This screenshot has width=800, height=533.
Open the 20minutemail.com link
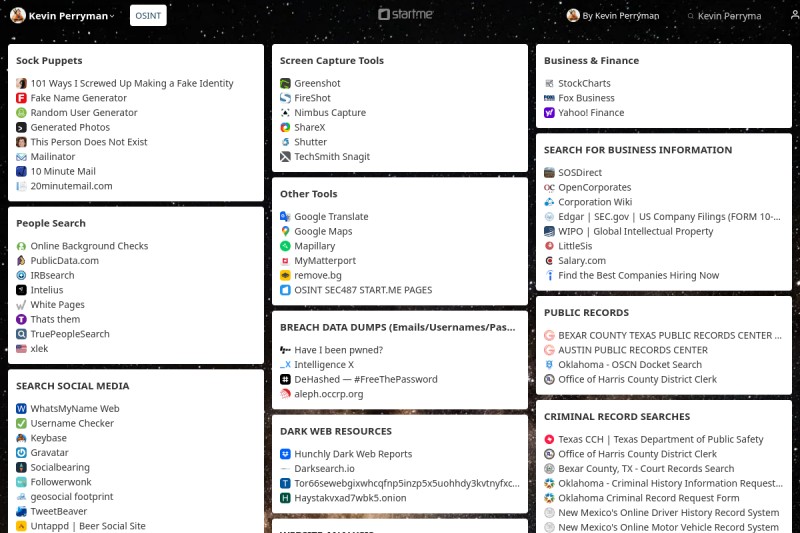71,186
